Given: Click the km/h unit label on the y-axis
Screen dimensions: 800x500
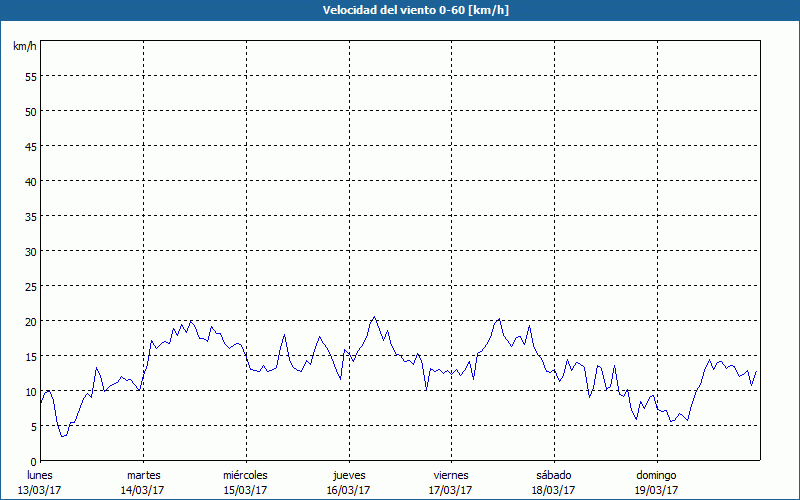Looking at the screenshot, I should click(x=24, y=47).
